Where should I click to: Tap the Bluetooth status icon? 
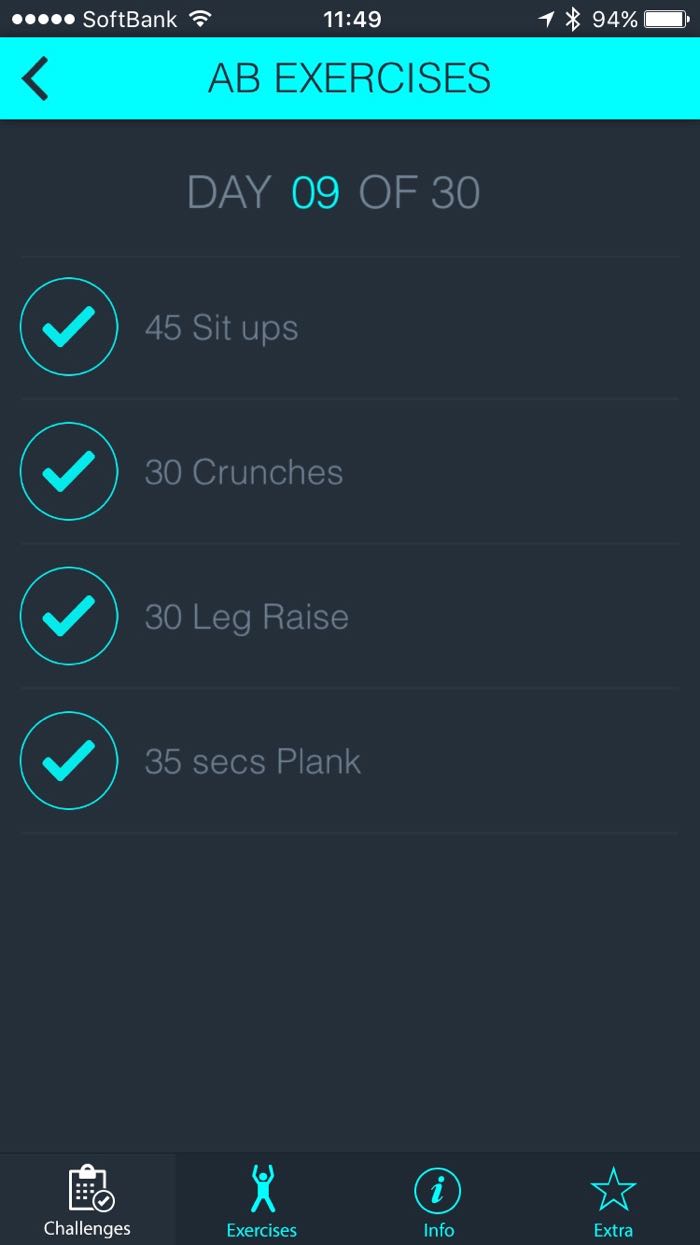coord(573,19)
